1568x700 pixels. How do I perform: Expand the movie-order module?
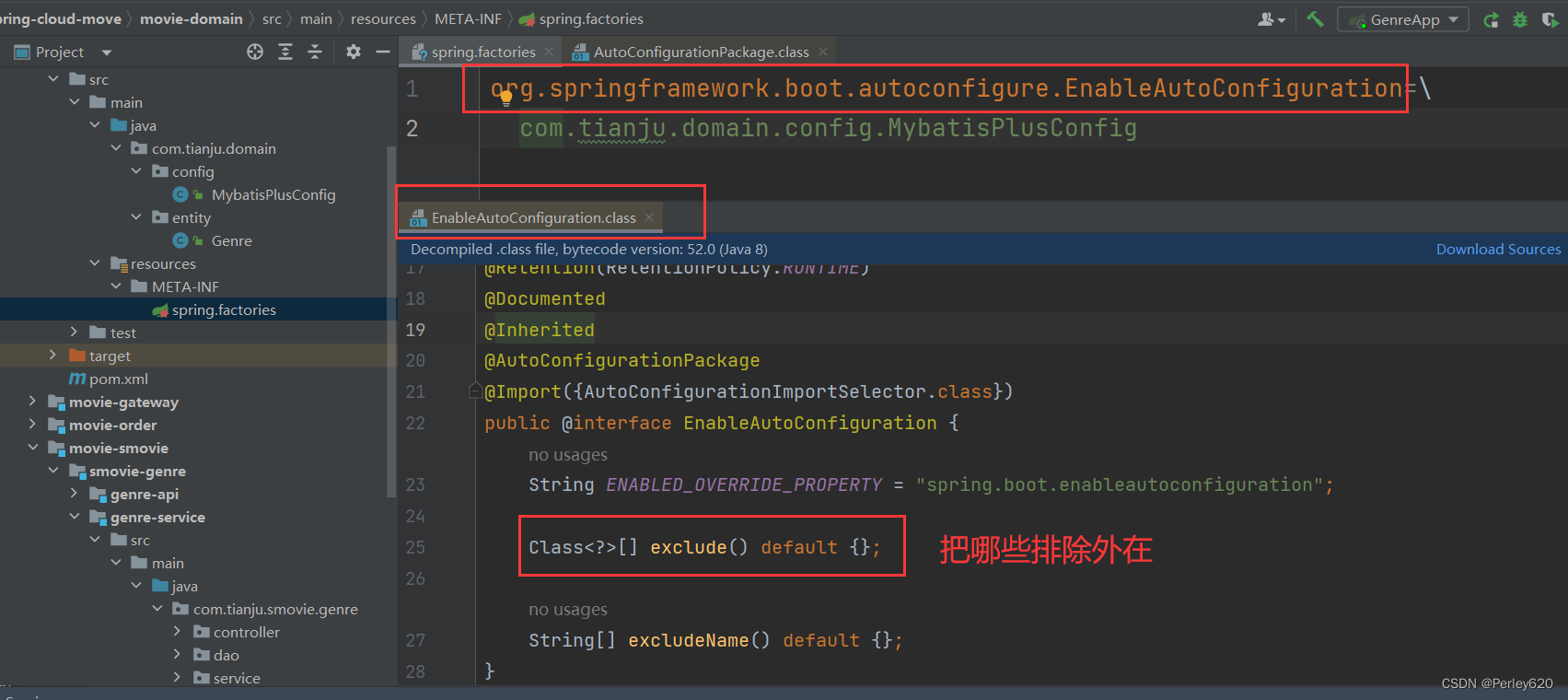click(x=32, y=425)
